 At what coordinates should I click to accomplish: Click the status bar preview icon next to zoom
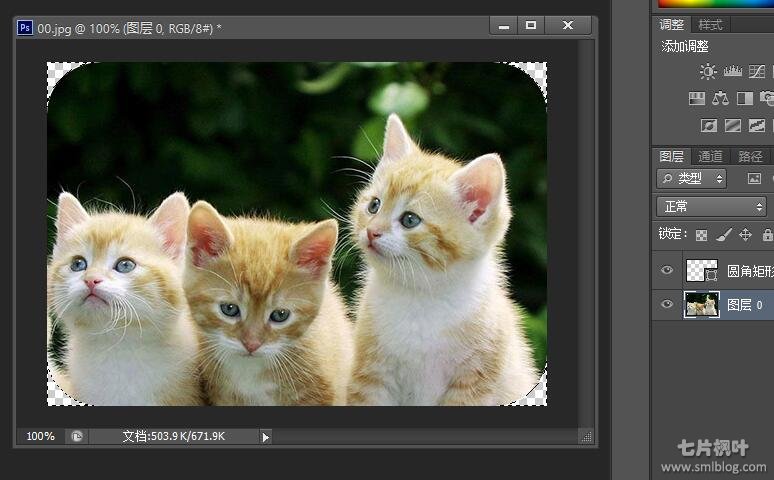[76, 436]
